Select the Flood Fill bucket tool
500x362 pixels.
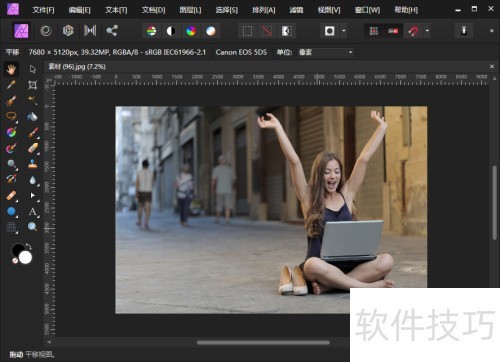(x=32, y=116)
